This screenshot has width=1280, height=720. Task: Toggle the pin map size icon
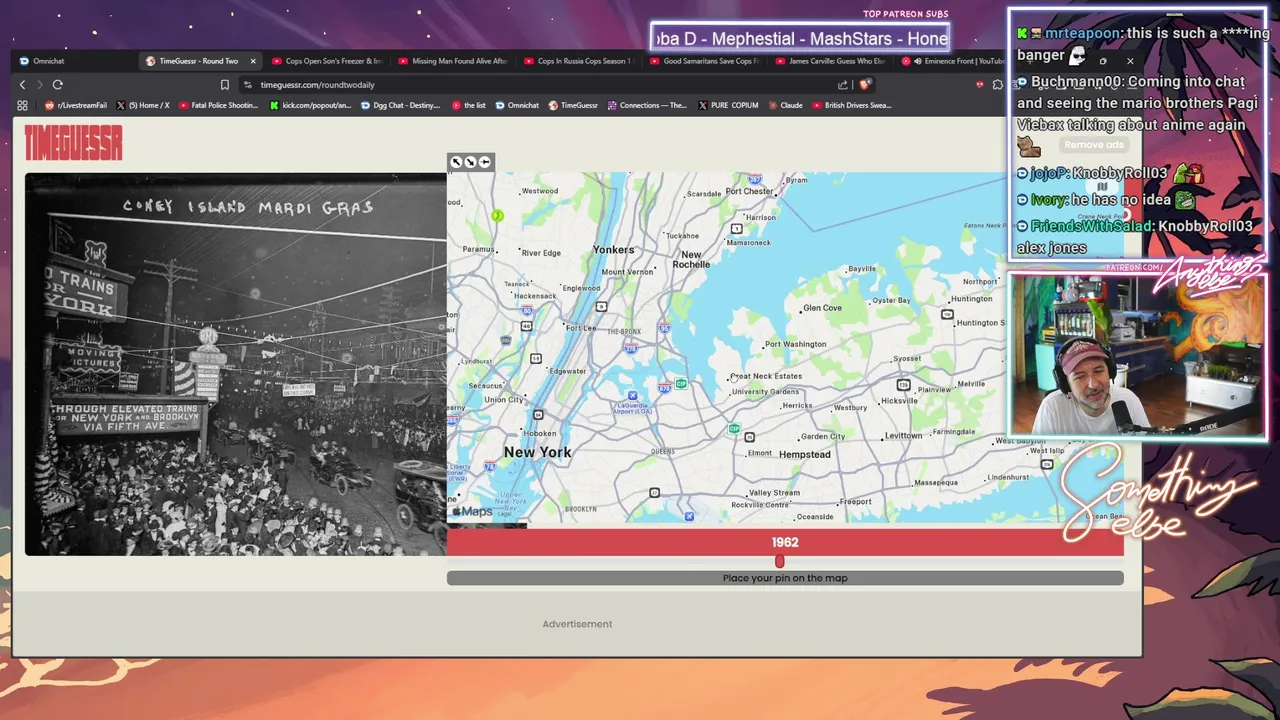tap(485, 162)
